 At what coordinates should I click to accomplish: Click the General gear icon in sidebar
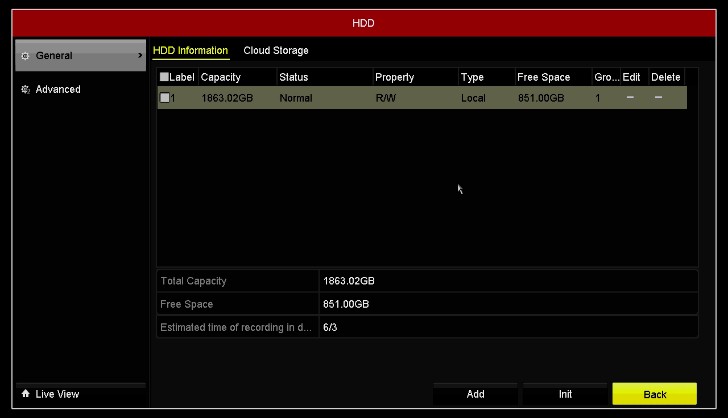point(25,56)
